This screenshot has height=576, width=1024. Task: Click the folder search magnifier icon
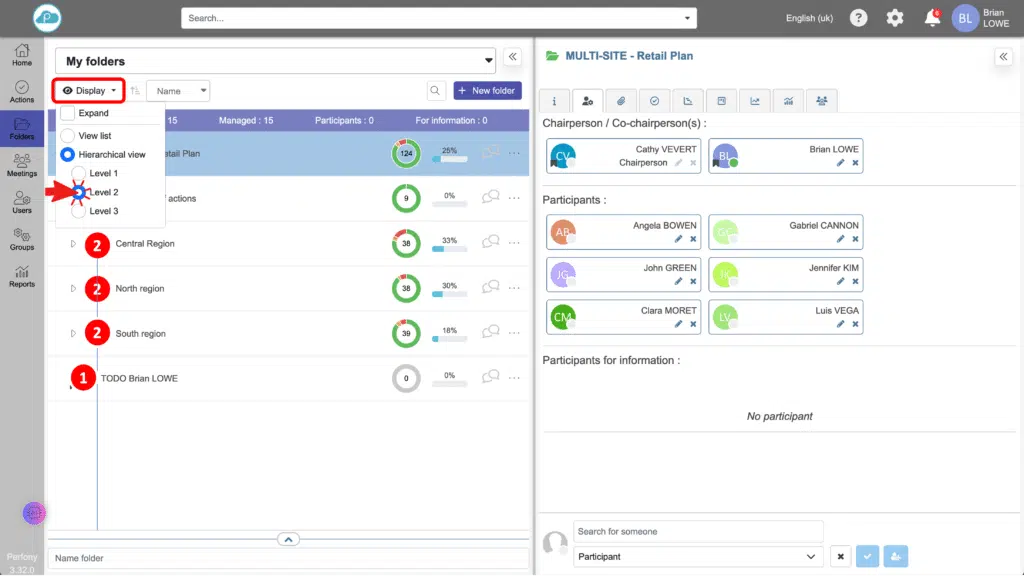tap(436, 91)
